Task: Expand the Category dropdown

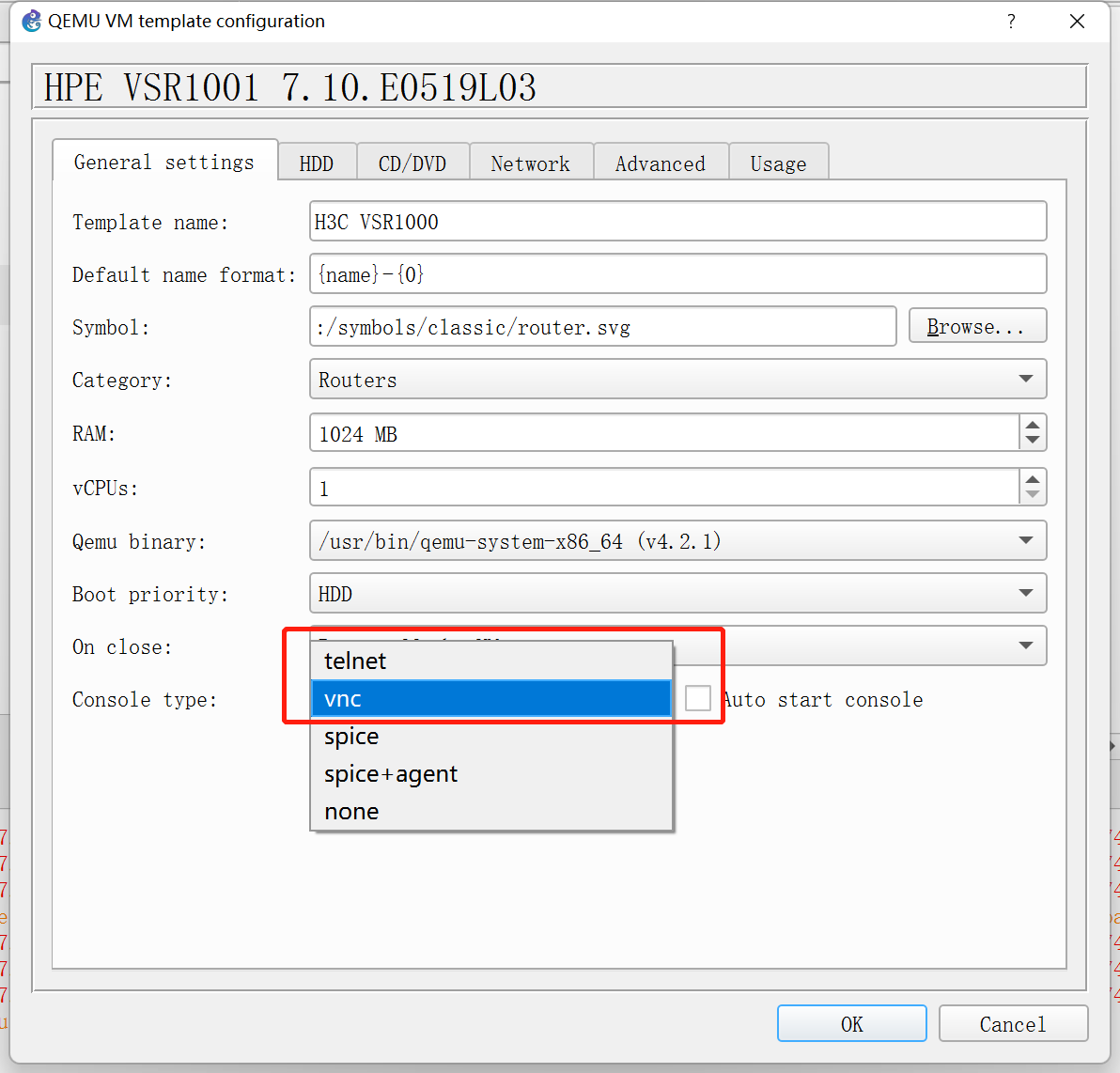Action: [x=677, y=380]
